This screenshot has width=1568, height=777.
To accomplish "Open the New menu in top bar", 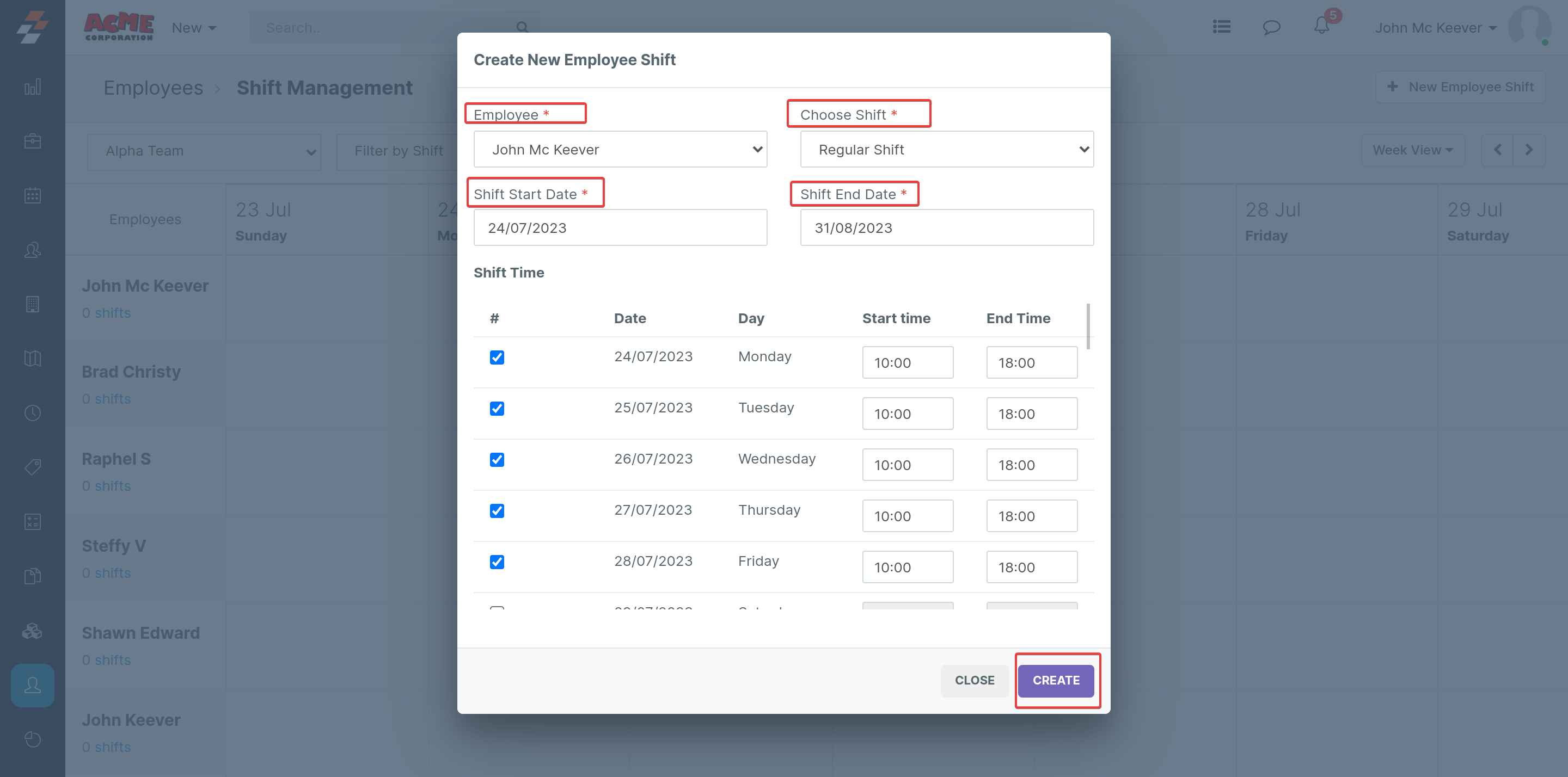I will click(194, 28).
